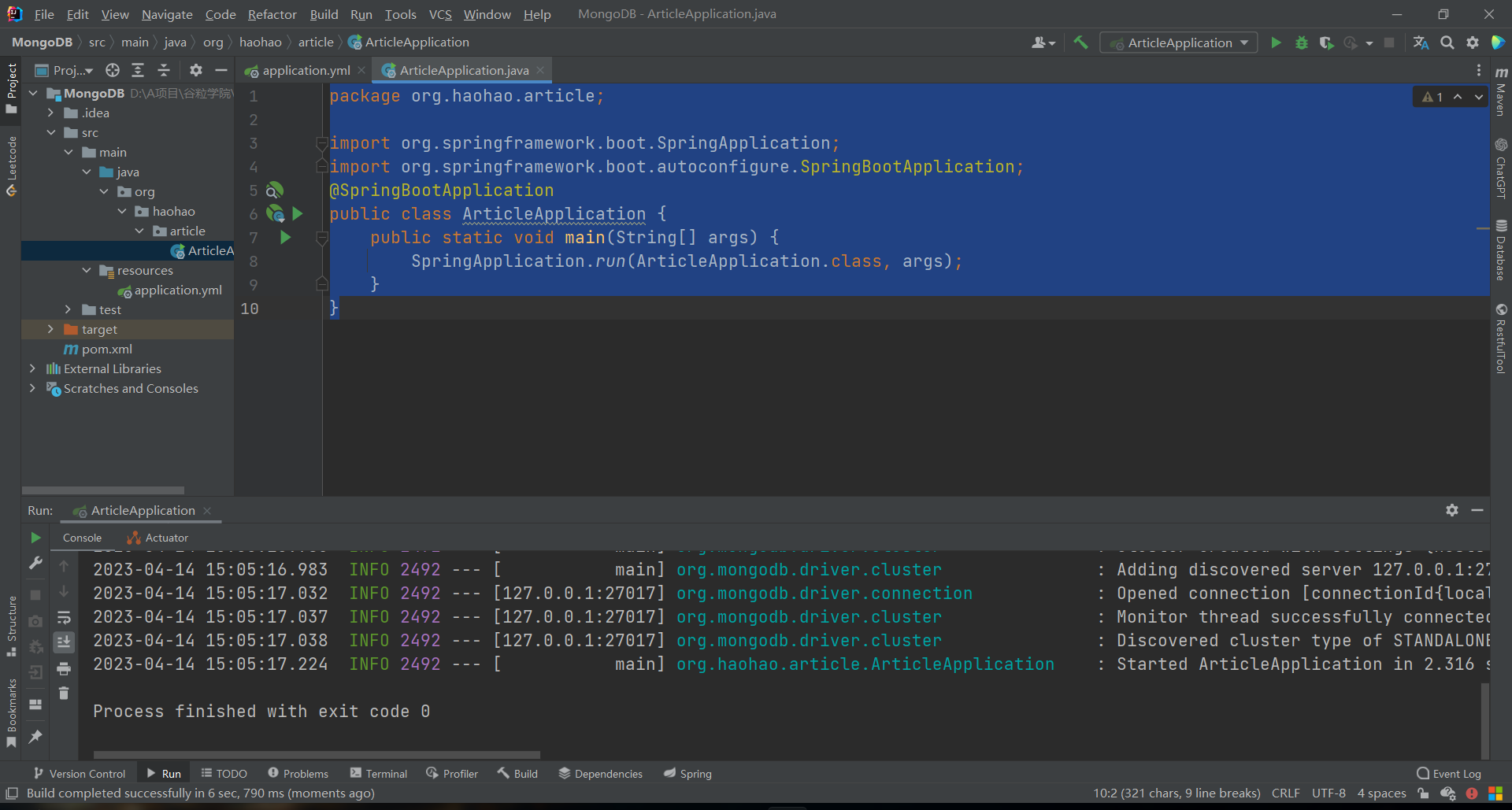Close the ArticleApplication.java editor tab
This screenshot has width=1512, height=810.
click(x=540, y=70)
